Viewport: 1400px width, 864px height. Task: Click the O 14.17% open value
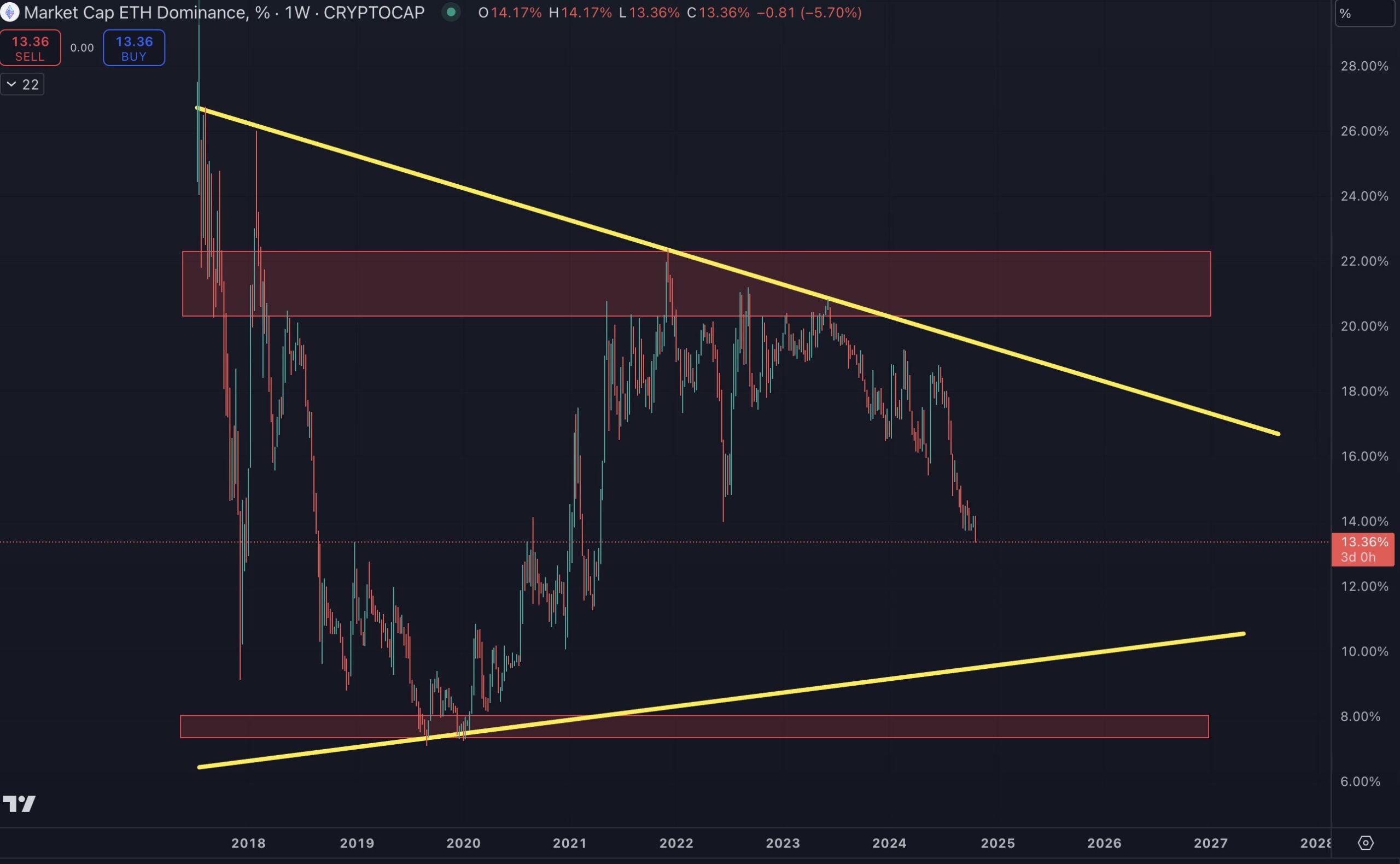click(510, 13)
